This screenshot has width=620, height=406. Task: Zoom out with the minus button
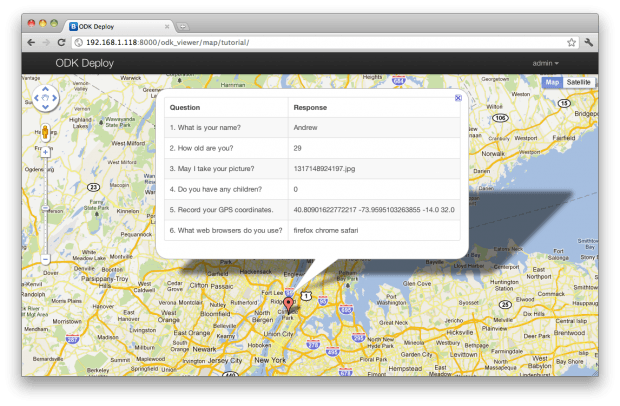click(x=45, y=260)
